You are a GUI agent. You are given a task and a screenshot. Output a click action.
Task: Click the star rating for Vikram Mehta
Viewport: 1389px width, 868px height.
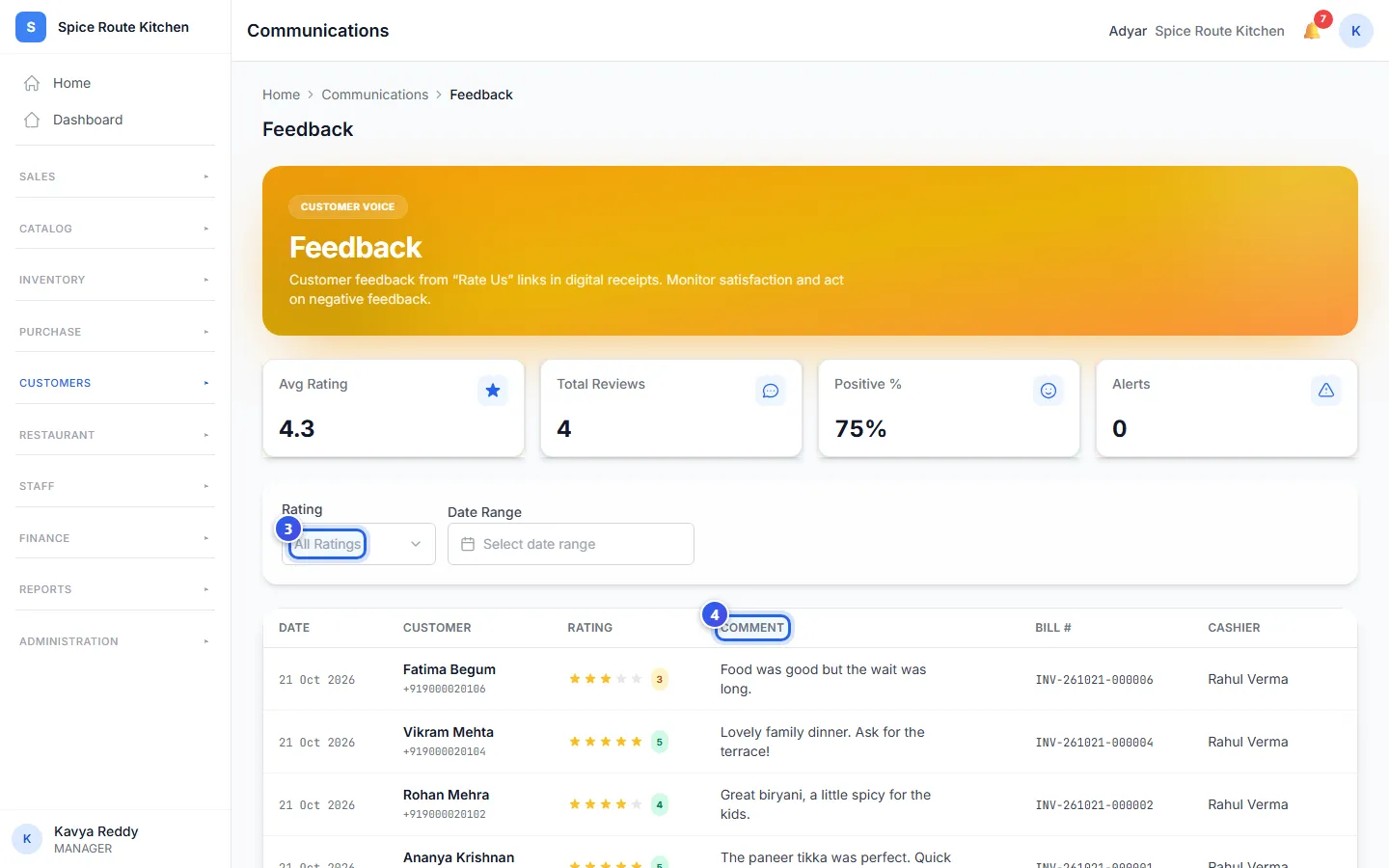[x=606, y=742]
